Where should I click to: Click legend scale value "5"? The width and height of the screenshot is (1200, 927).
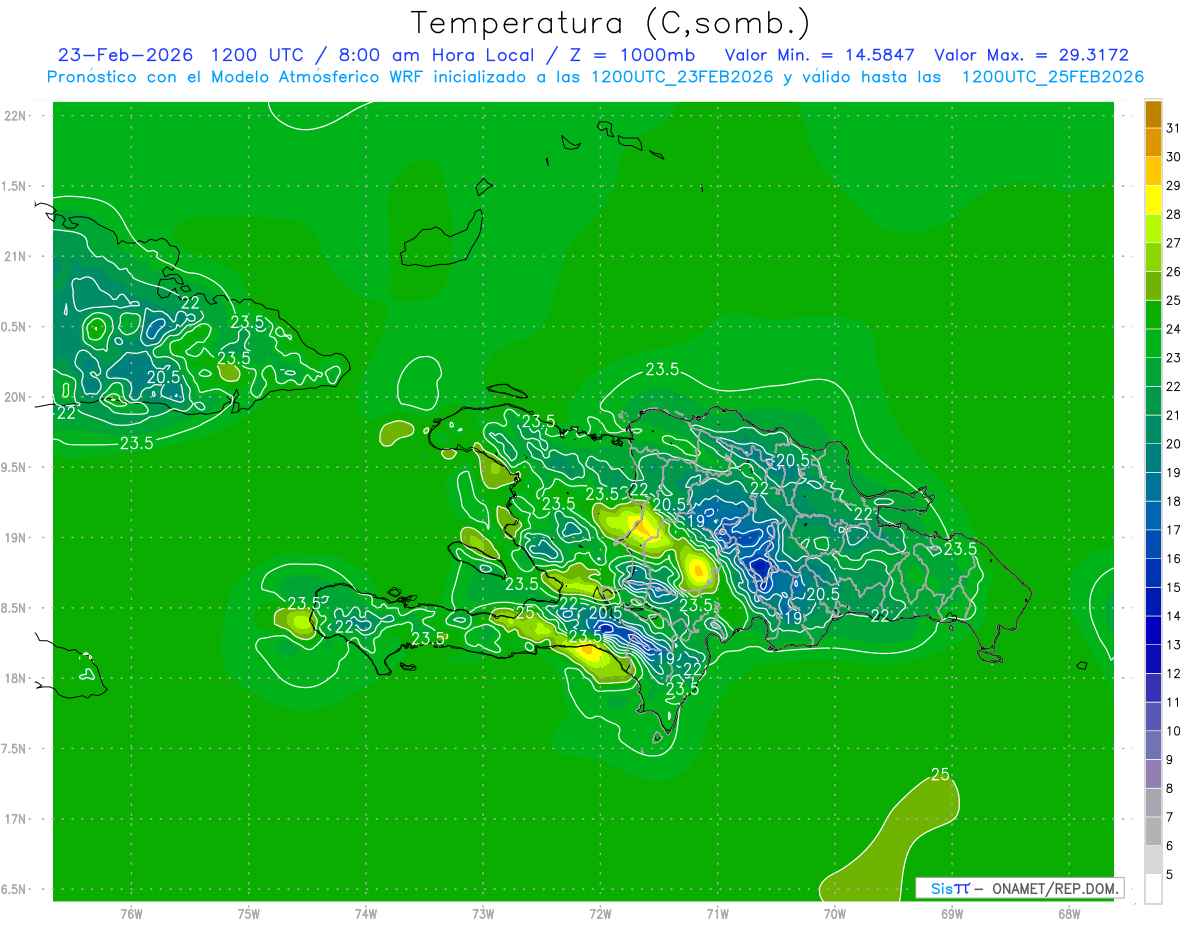click(1171, 875)
